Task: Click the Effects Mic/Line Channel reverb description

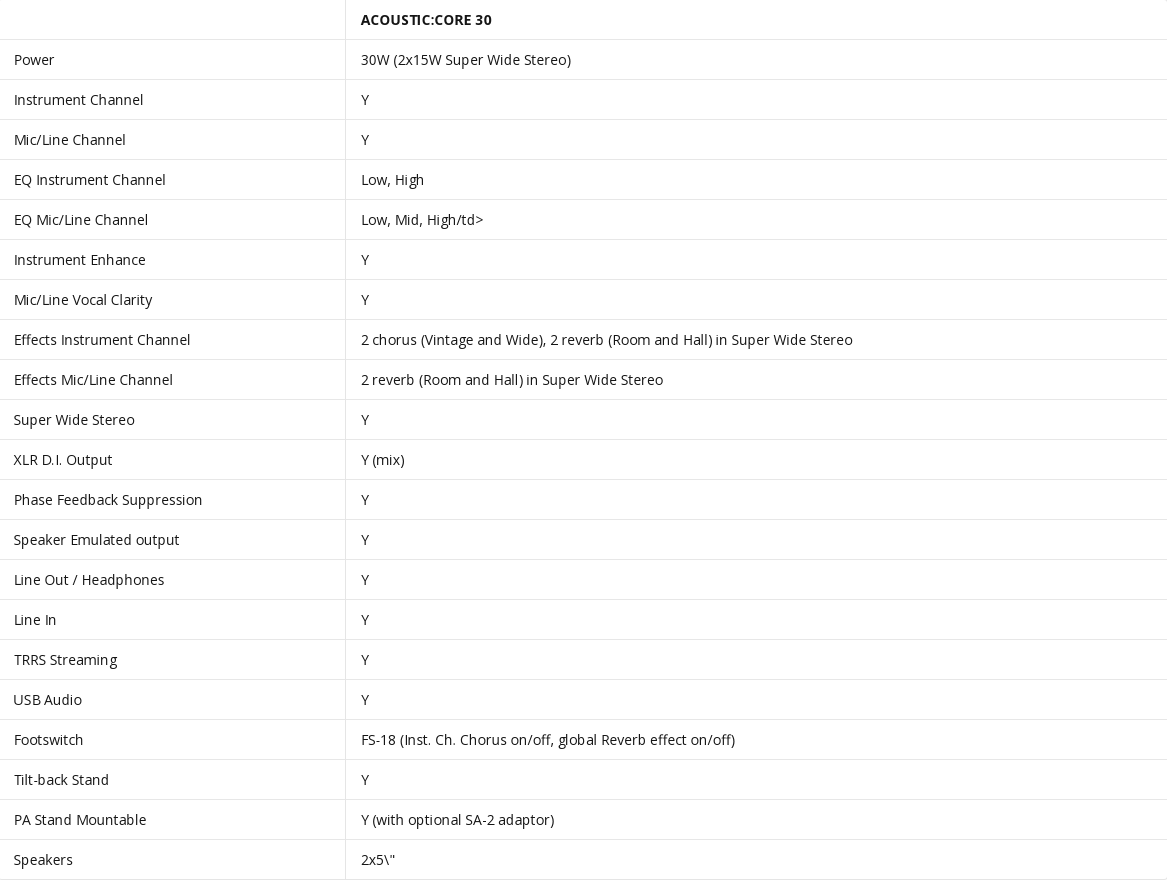Action: pos(512,380)
